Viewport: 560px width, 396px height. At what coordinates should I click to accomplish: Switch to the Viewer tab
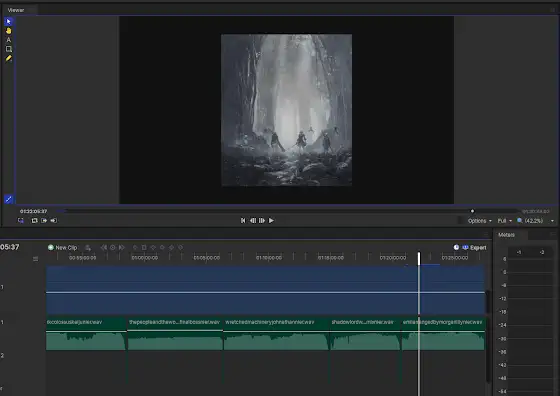pyautogui.click(x=16, y=10)
